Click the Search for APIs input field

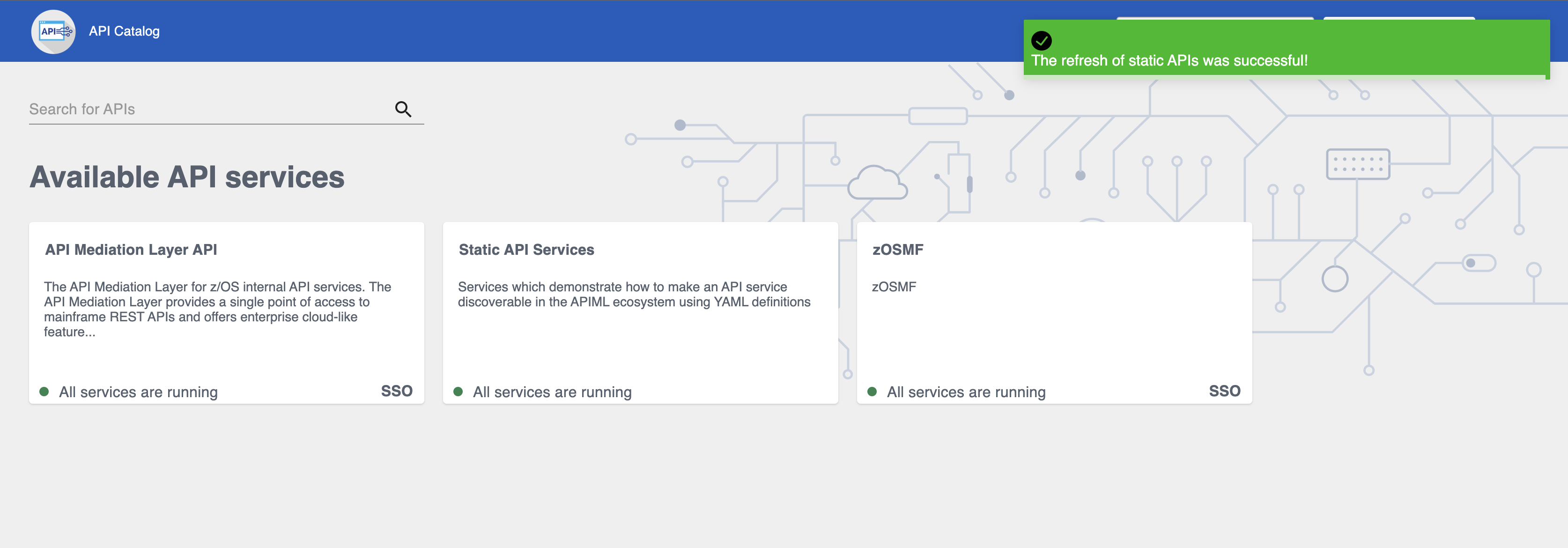[183, 109]
